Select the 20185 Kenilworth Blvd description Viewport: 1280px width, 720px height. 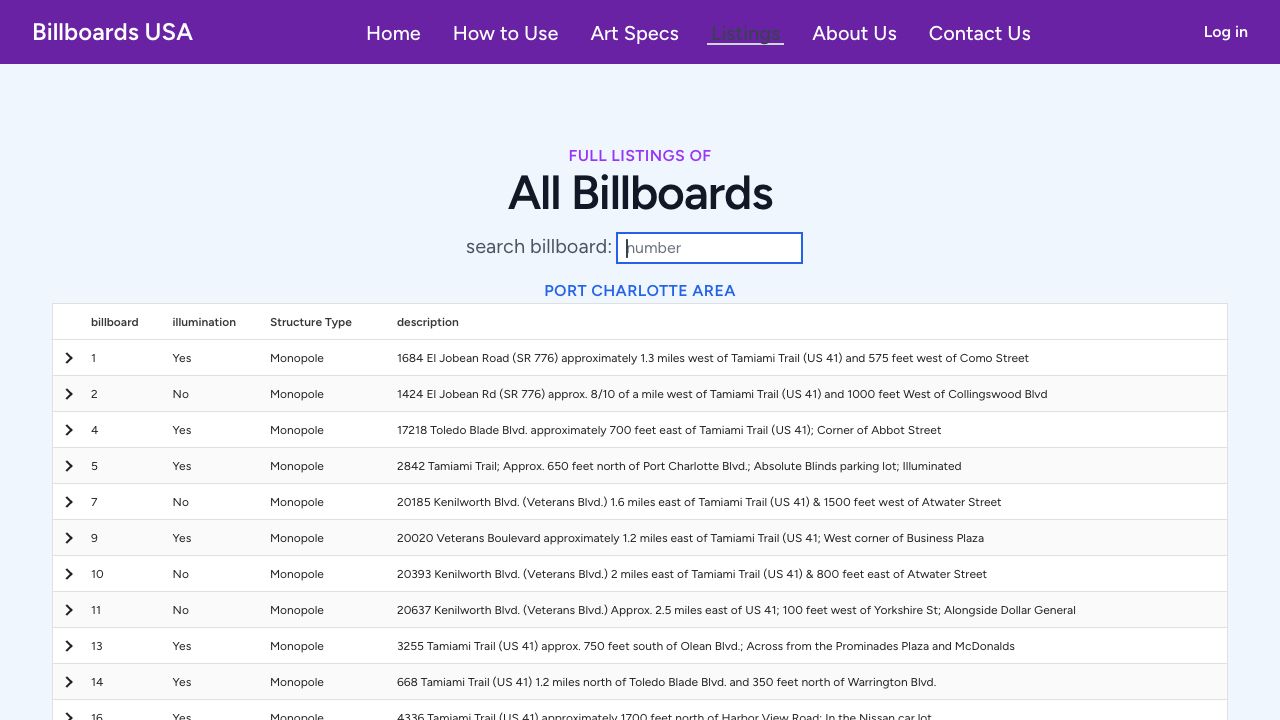point(699,502)
